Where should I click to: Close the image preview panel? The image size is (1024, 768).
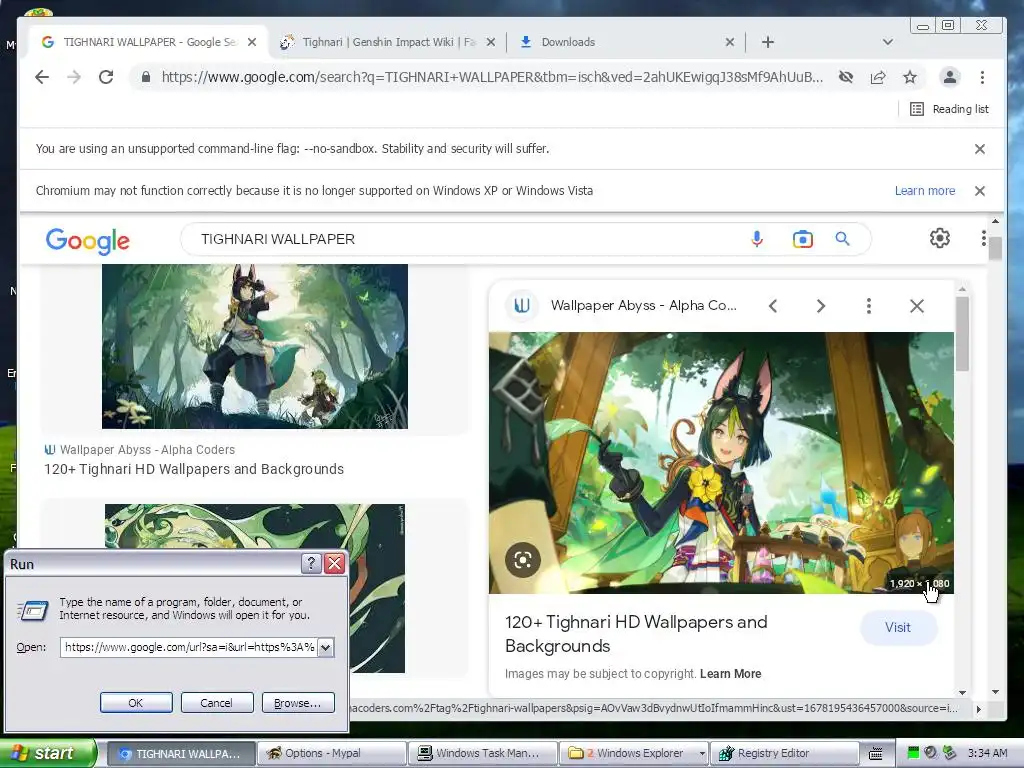click(917, 306)
